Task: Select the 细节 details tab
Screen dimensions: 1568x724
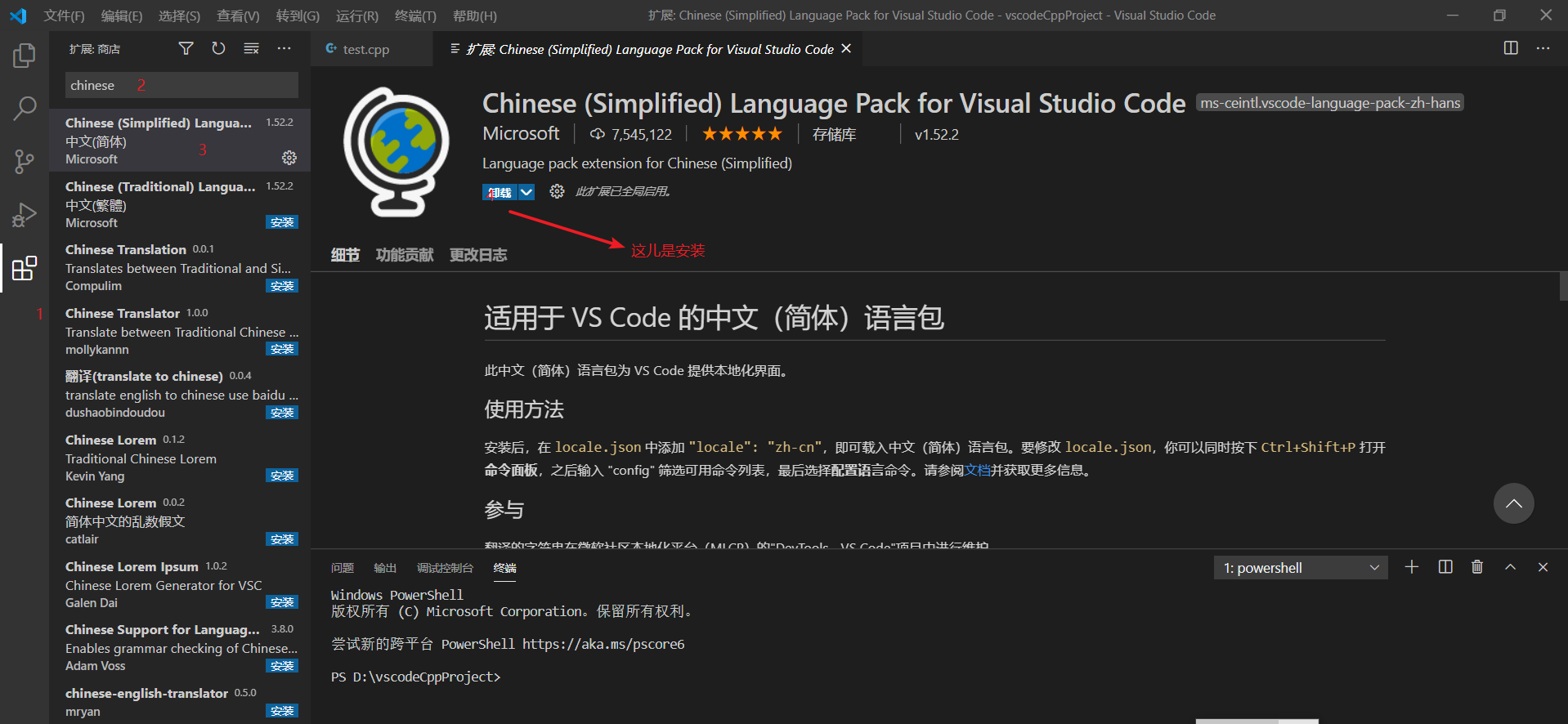Action: (345, 255)
